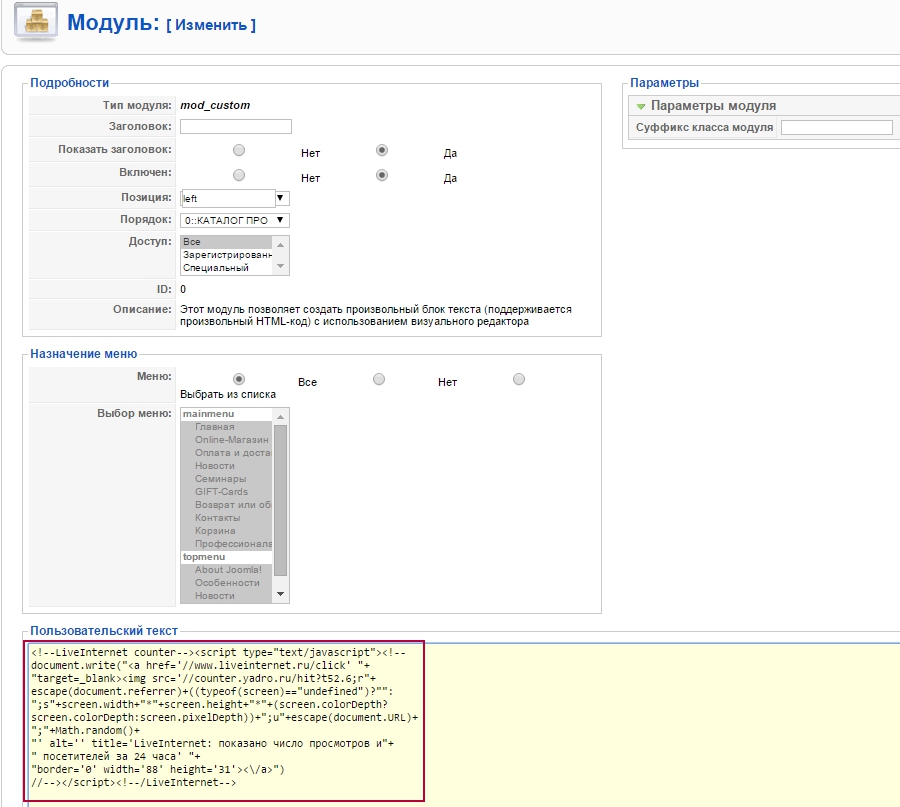900x807 pixels.
Task: Select Да for Включен
Action: pyautogui.click(x=382, y=175)
